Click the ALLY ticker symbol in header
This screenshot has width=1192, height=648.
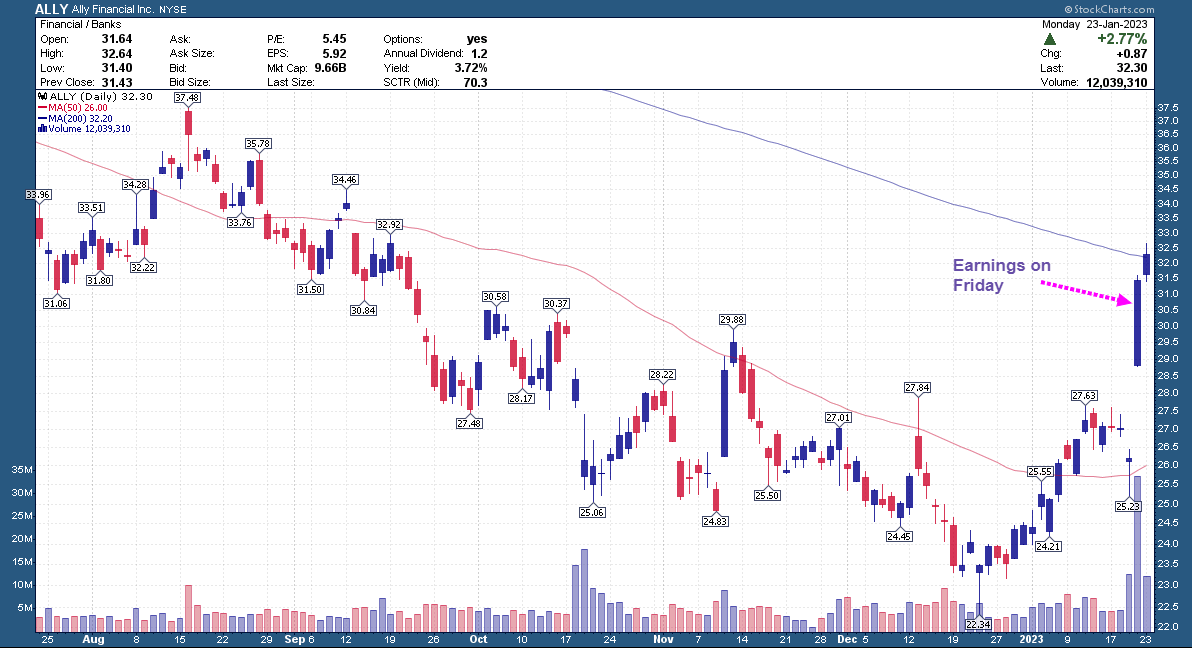tap(52, 9)
